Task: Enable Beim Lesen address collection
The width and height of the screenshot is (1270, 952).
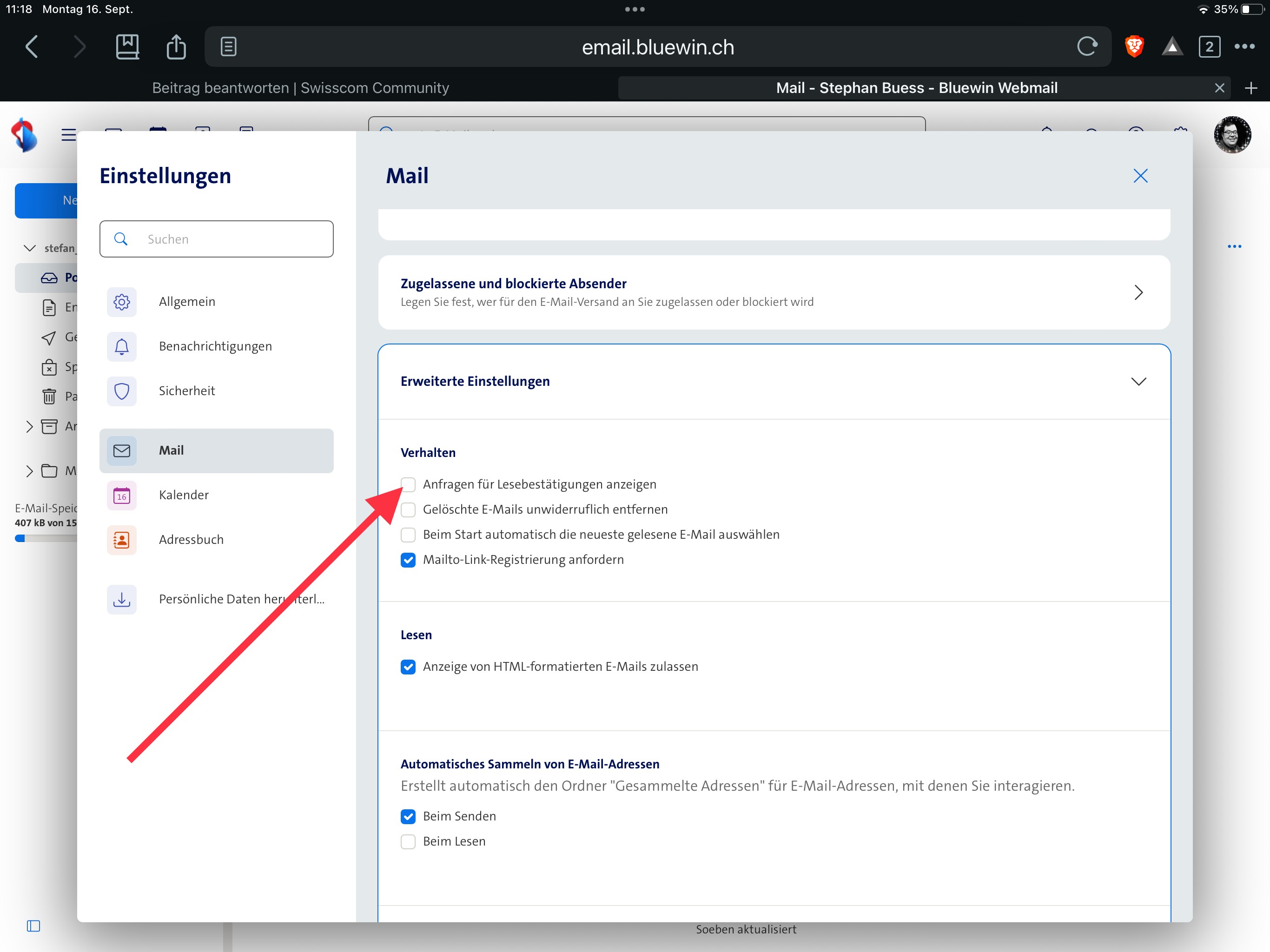Action: (408, 842)
